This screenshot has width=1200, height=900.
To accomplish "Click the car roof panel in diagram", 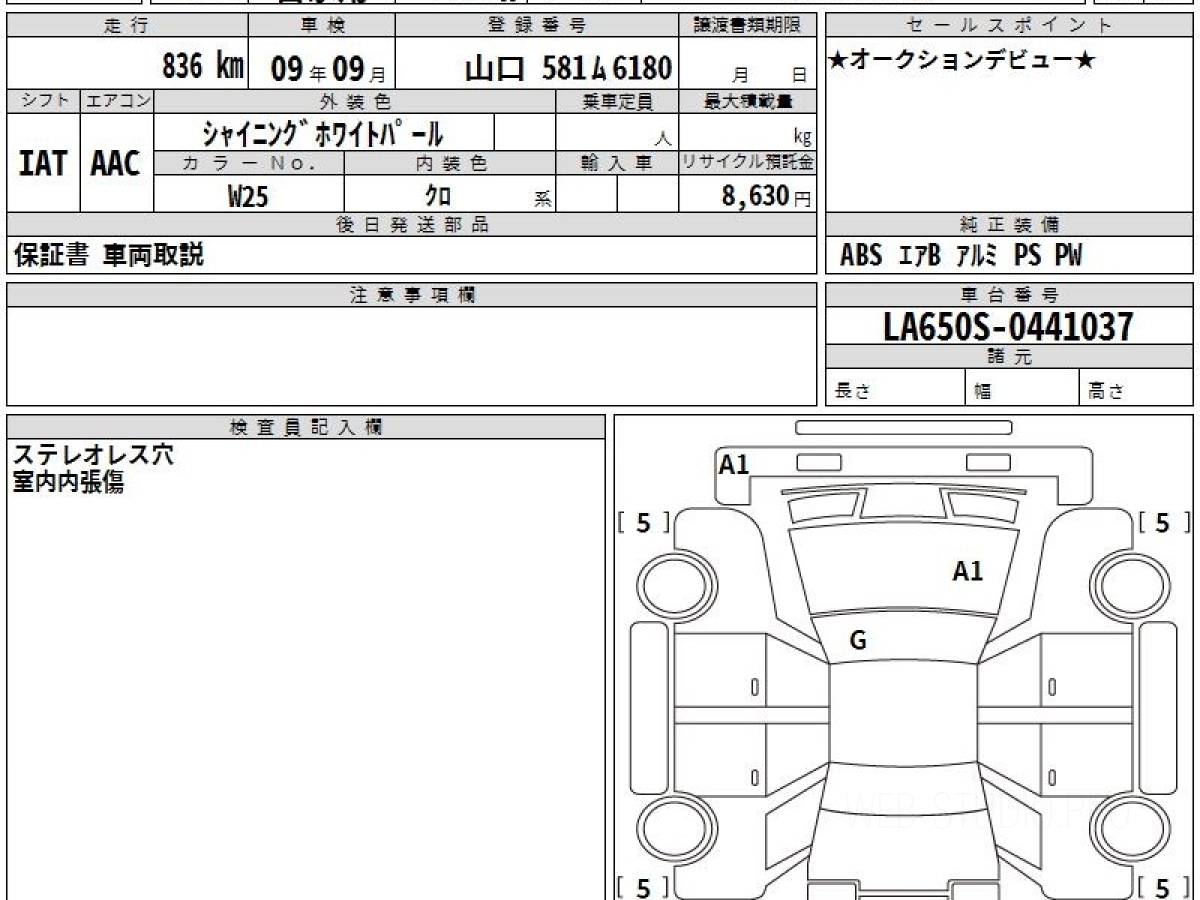I will pyautogui.click(x=902, y=714).
